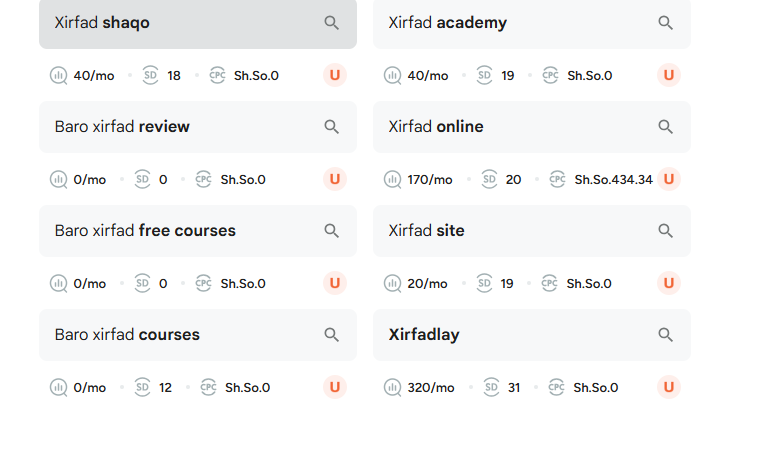Viewport: 760px width, 452px height.
Task: Click the search icon beside Xirfad site
Action: (x=666, y=231)
